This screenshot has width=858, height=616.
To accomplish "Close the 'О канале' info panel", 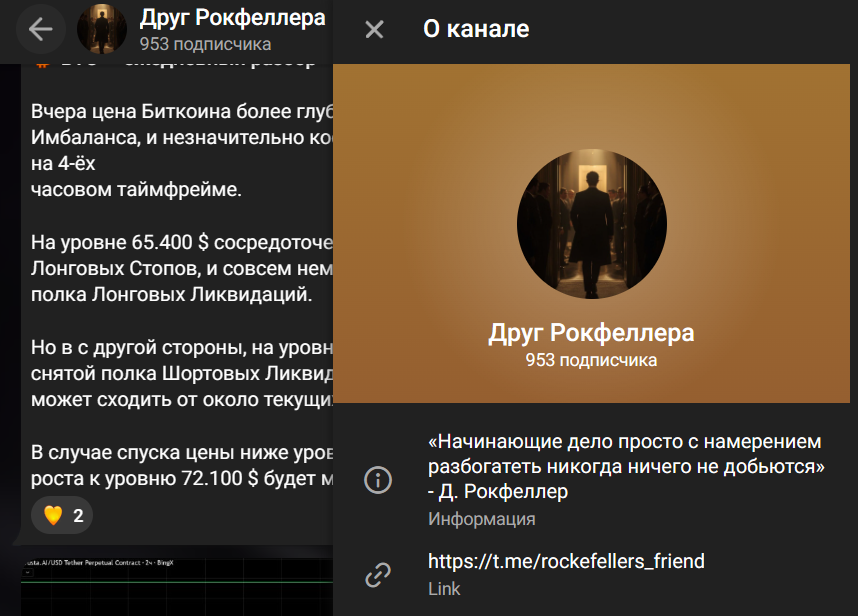I will 374,29.
